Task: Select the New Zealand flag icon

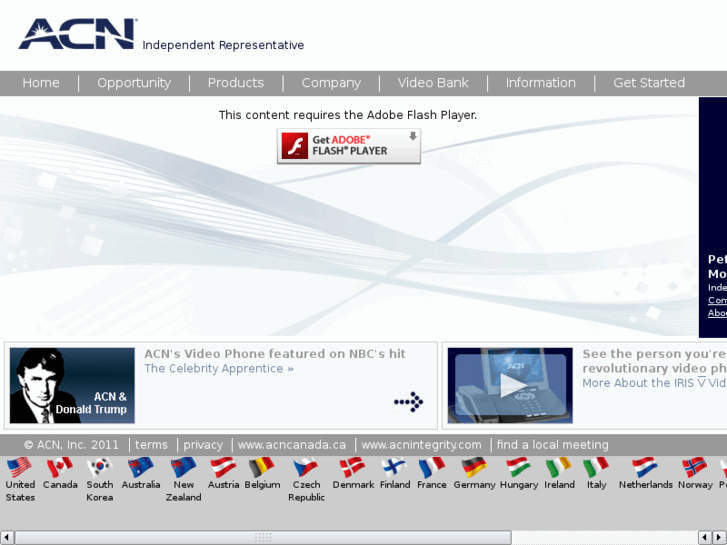Action: (184, 467)
